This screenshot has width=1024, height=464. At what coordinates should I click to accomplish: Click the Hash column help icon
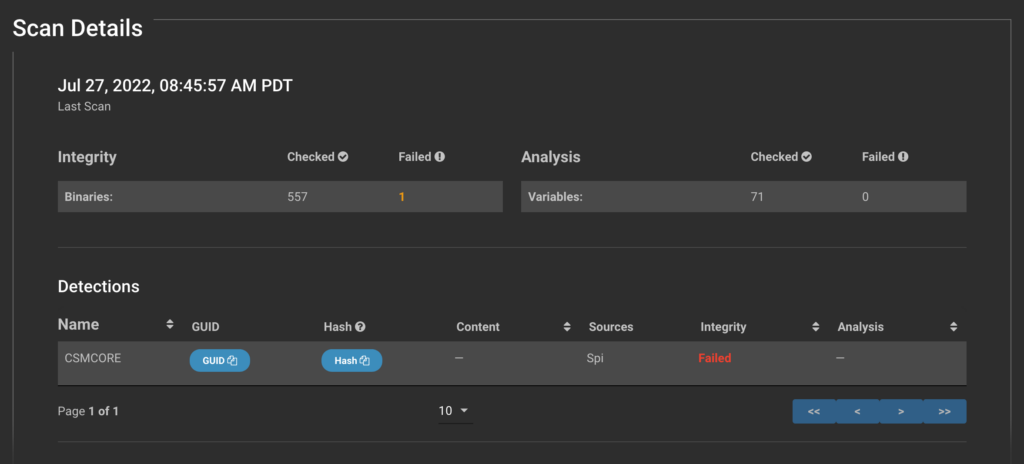coord(360,327)
